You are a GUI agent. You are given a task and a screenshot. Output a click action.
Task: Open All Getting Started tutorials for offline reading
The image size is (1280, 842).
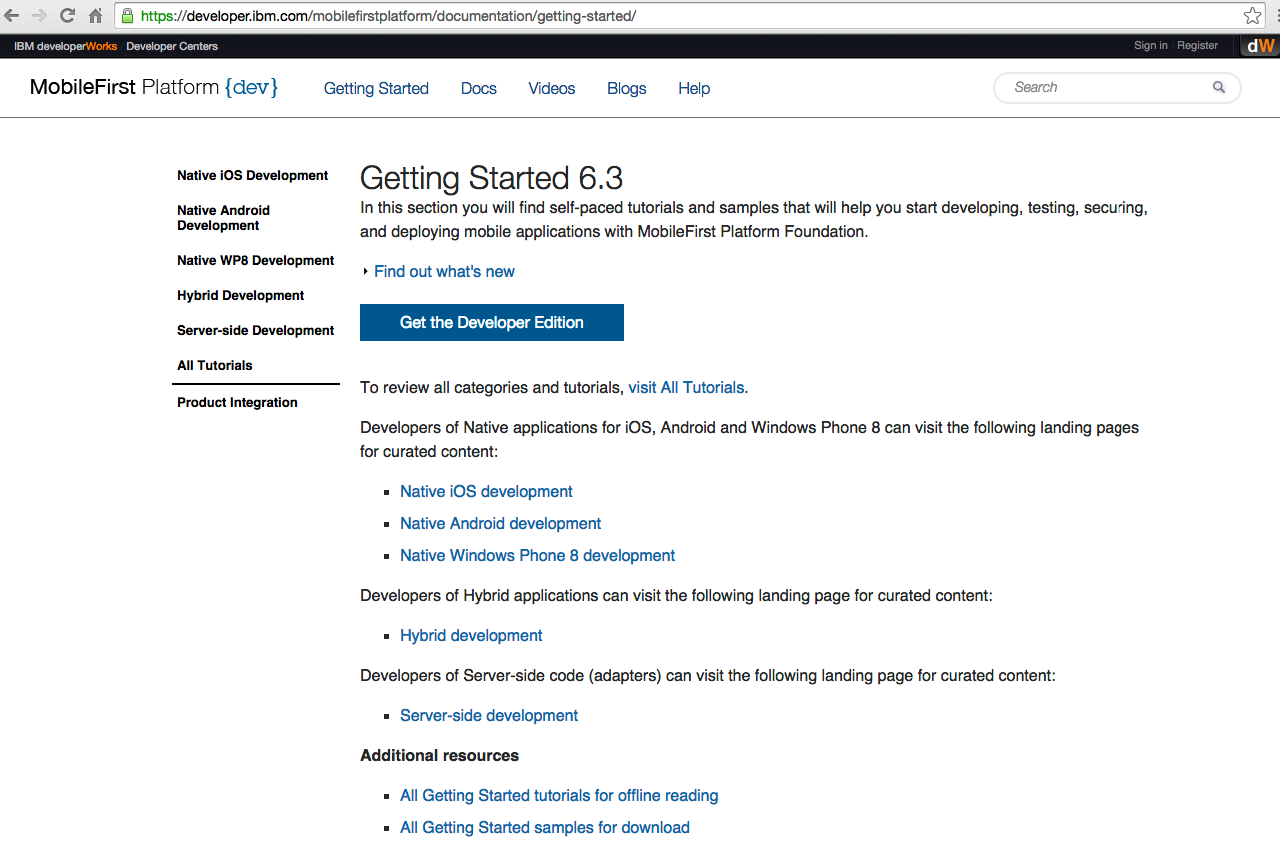(x=559, y=795)
